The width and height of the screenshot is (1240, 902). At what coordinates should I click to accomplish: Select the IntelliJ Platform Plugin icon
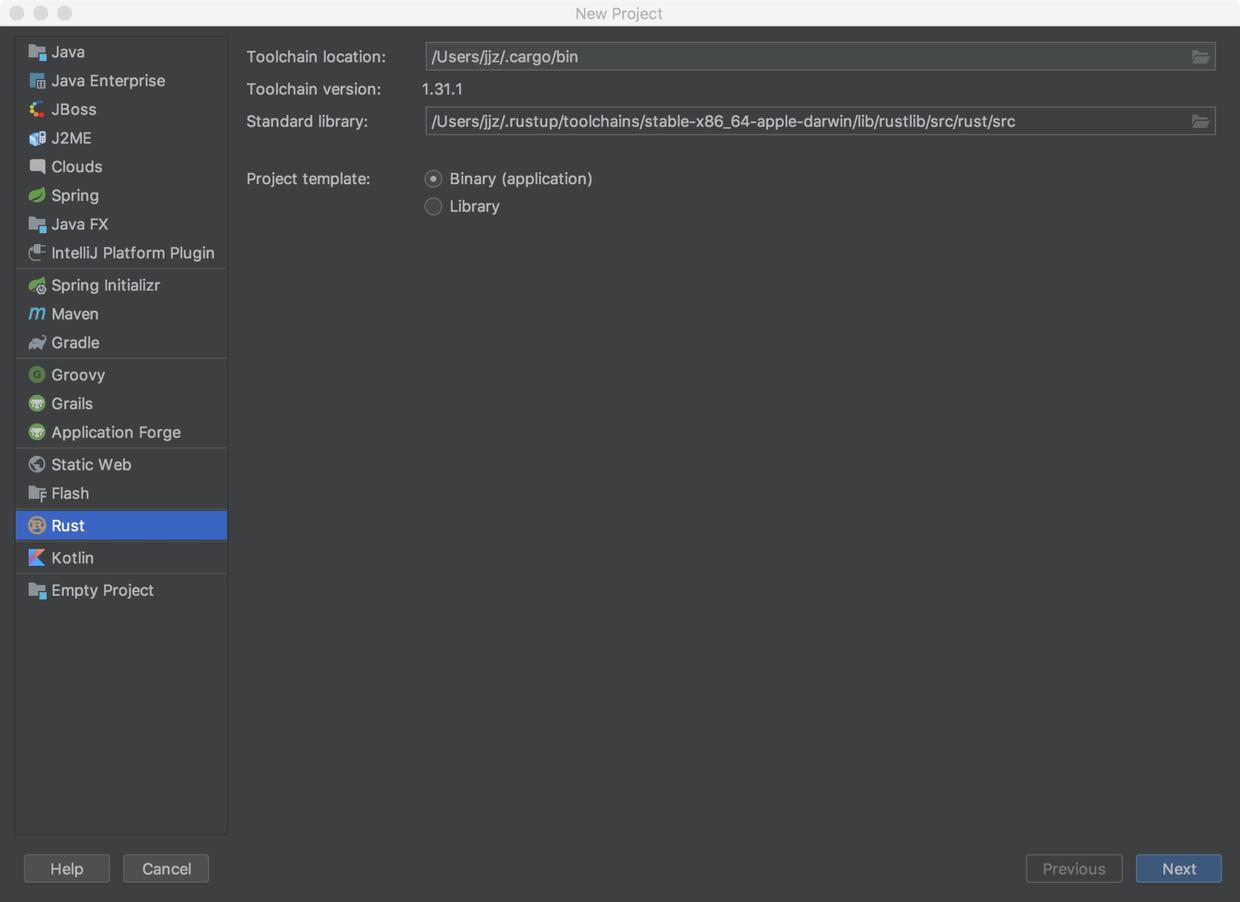[x=35, y=253]
